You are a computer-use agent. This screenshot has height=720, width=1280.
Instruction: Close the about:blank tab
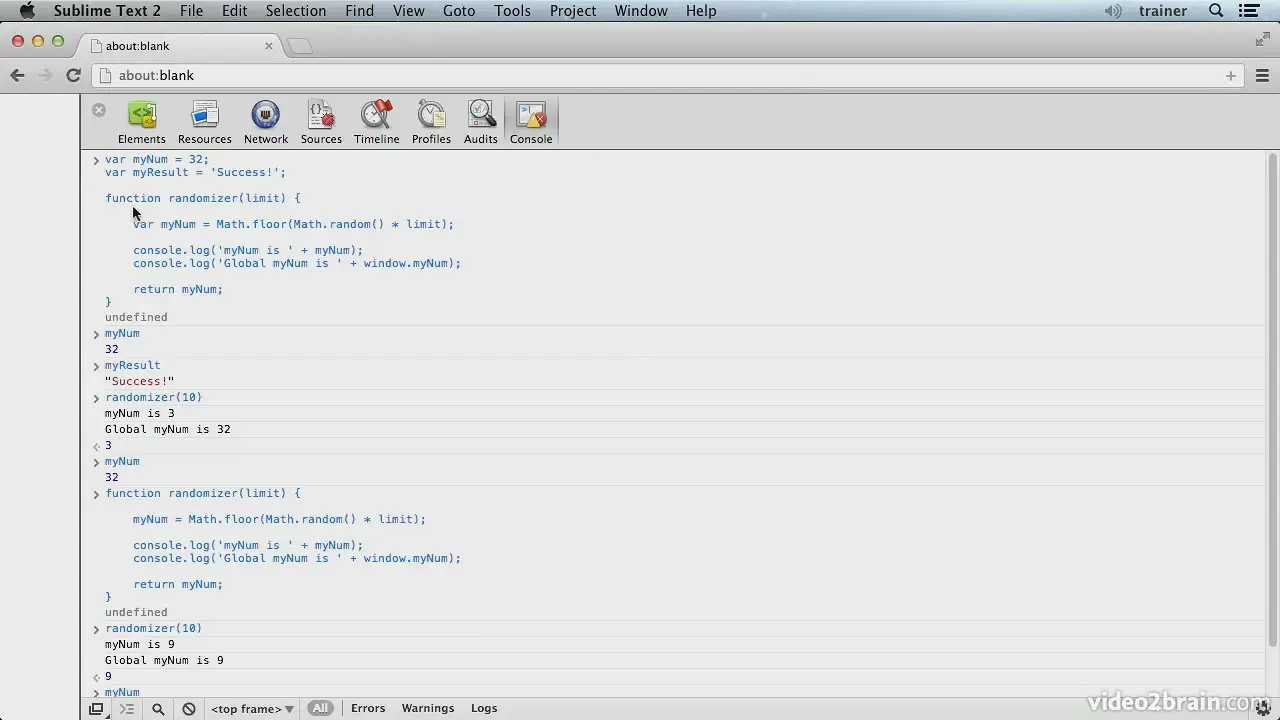click(268, 46)
